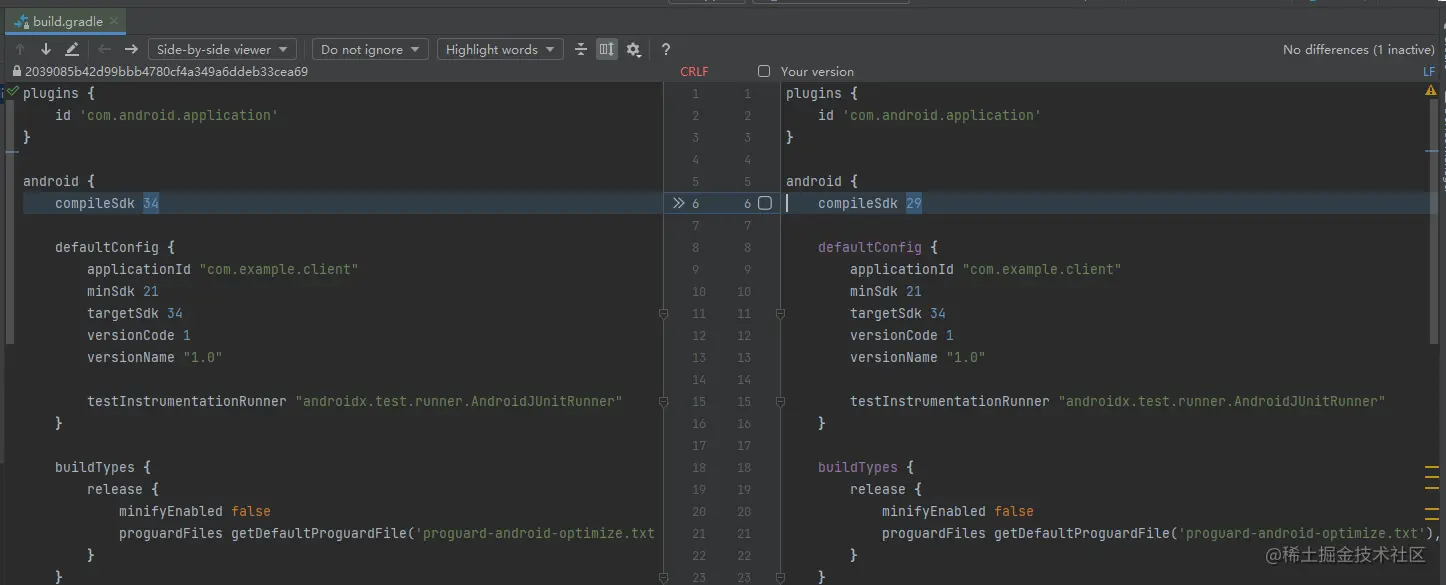Go to previous file with left arrow
The height and width of the screenshot is (585, 1446).
click(105, 49)
